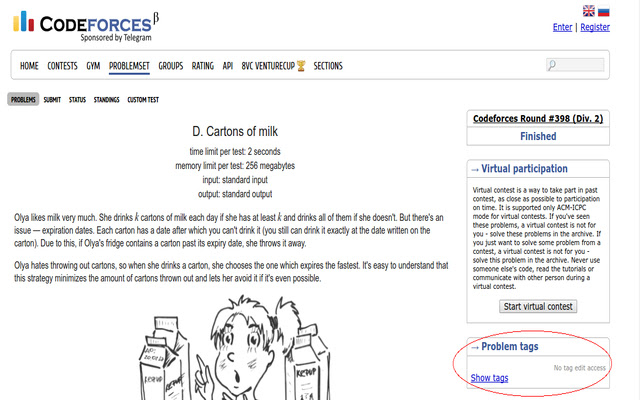
Task: Click the Codeforces logo
Action: tap(86, 27)
